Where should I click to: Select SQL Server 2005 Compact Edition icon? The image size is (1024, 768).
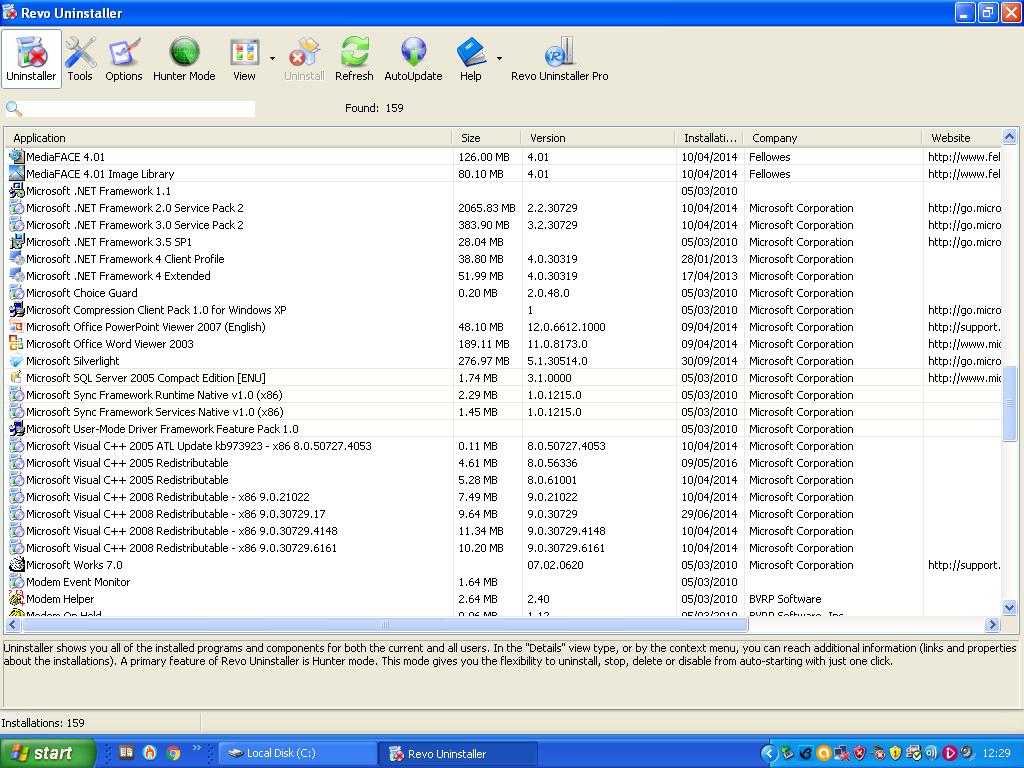tap(16, 377)
